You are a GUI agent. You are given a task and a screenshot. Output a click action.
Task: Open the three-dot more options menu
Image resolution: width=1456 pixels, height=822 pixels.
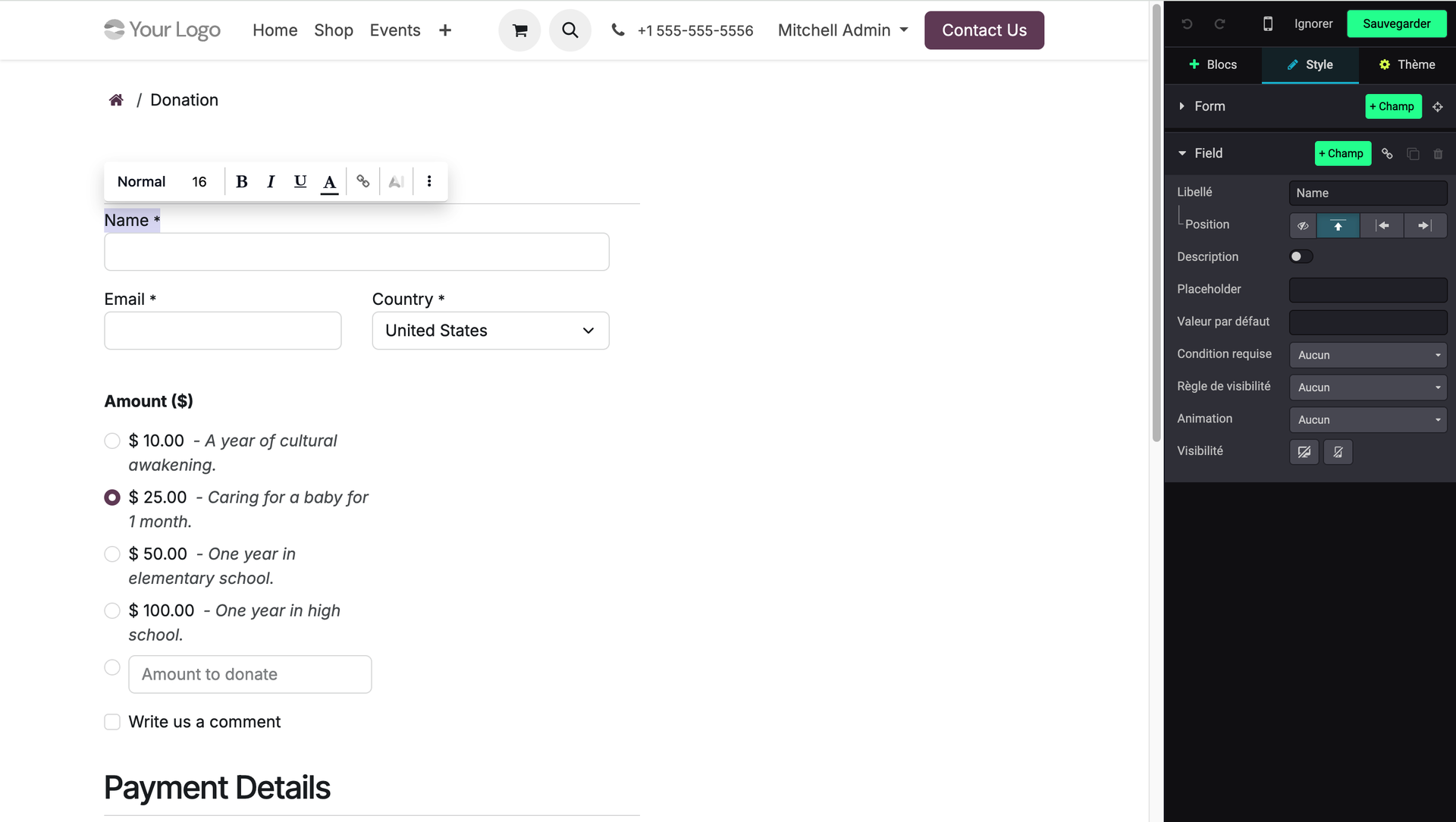pyautogui.click(x=429, y=181)
